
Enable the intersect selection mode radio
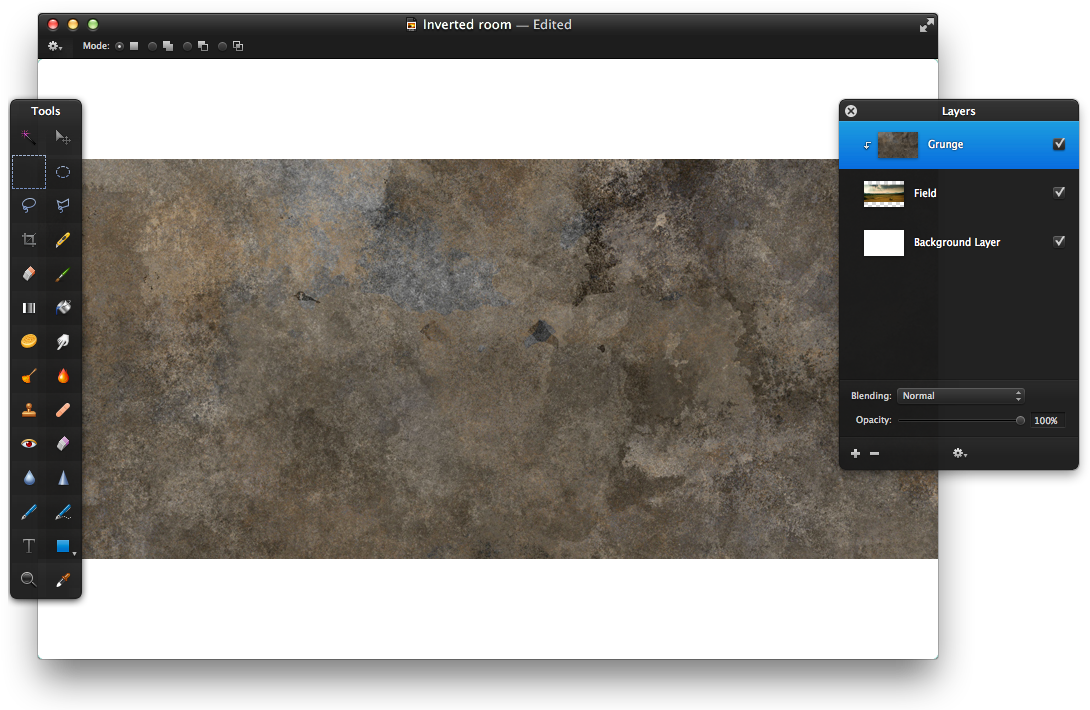223,46
